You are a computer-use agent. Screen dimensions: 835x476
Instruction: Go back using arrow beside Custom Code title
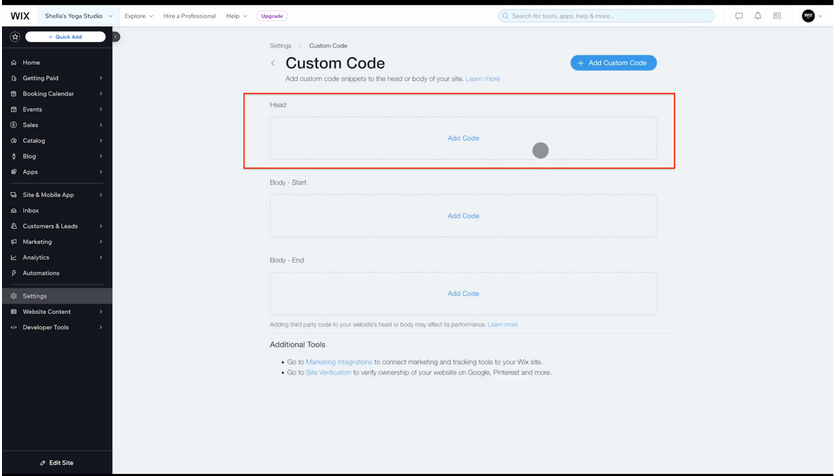(x=273, y=63)
